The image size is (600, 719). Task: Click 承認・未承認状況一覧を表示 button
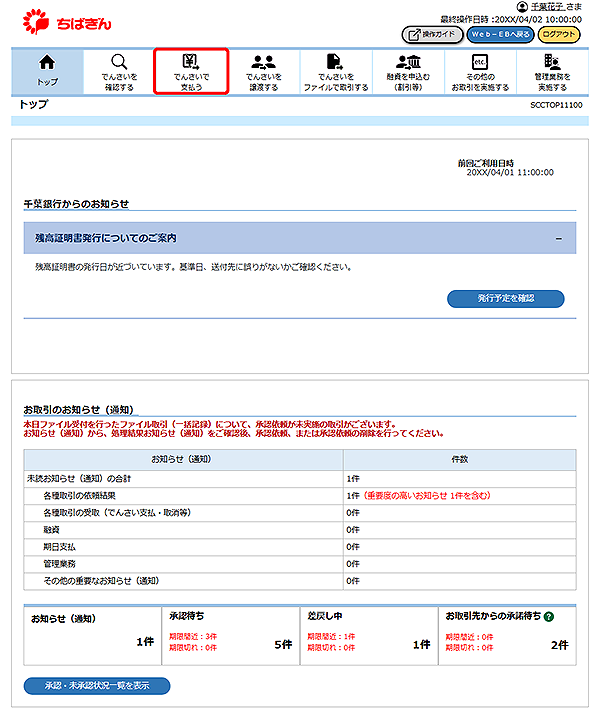pos(97,686)
